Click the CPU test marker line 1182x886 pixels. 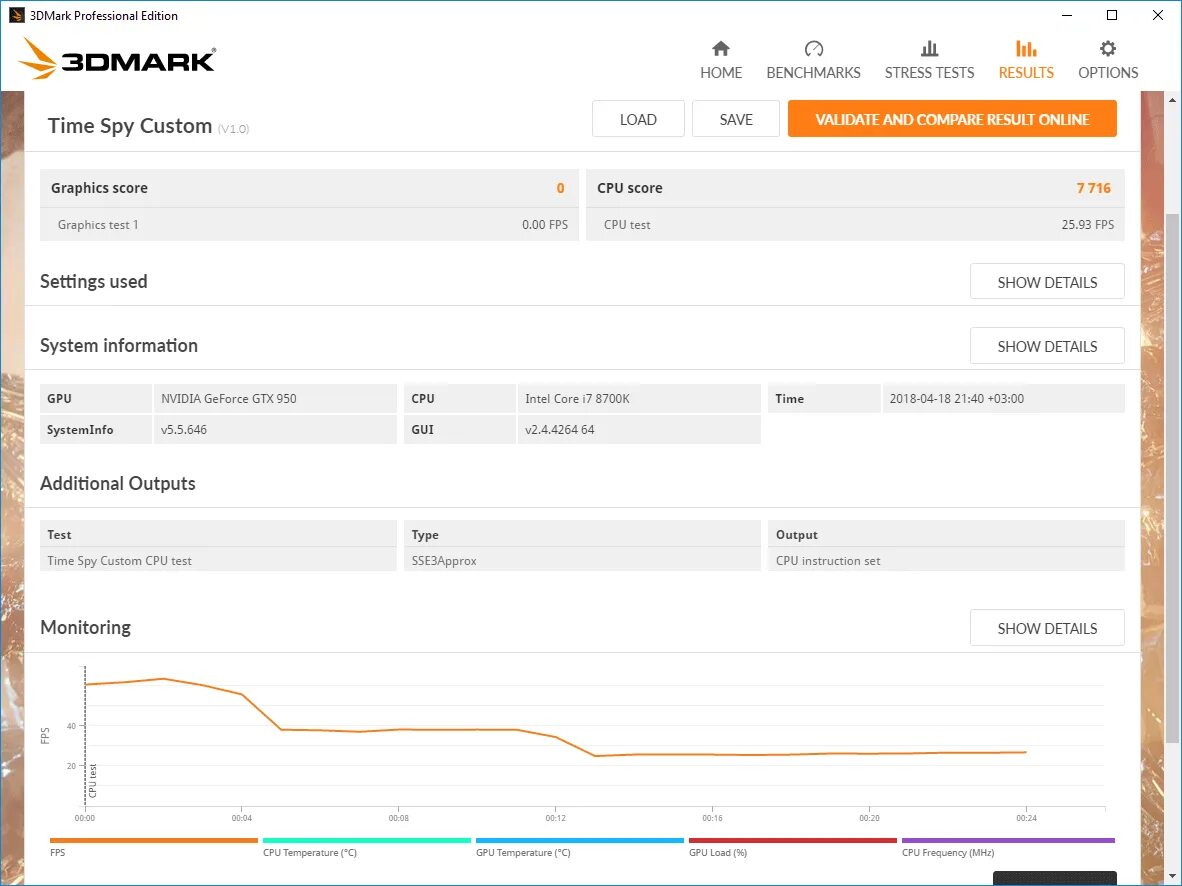[85, 735]
